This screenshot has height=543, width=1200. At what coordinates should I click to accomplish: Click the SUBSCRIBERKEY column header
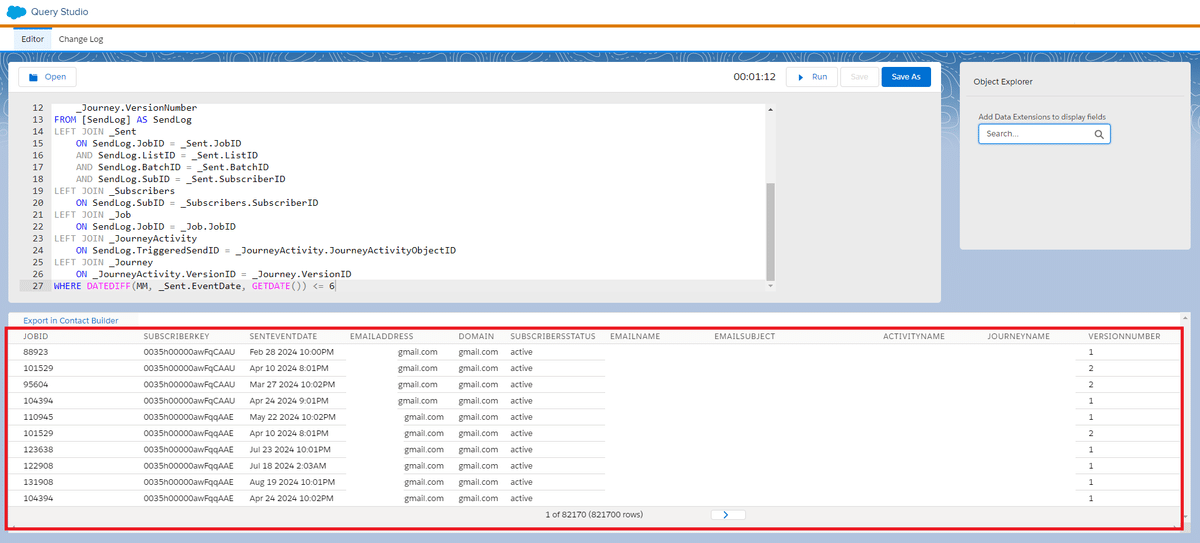(x=175, y=337)
